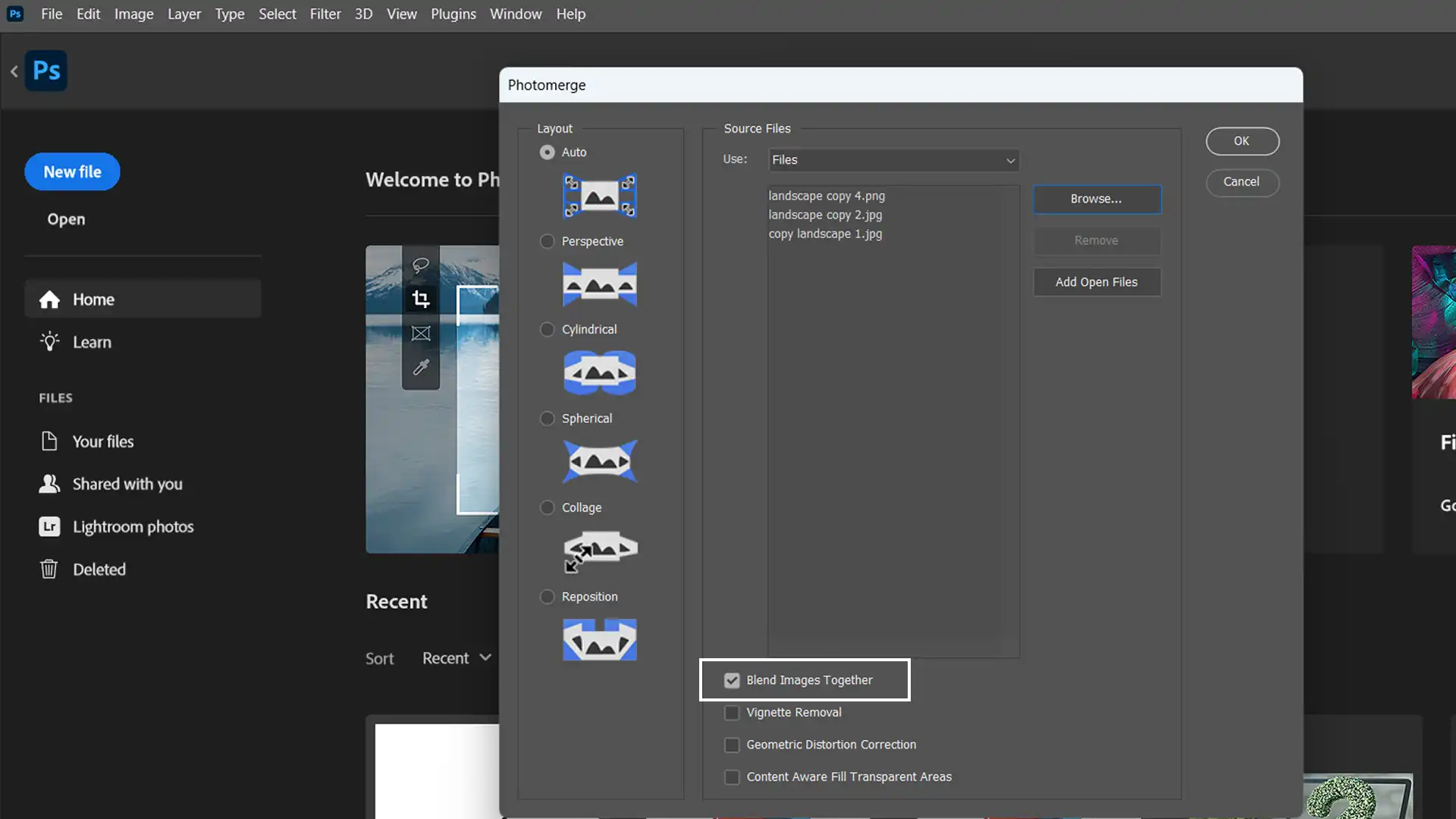This screenshot has height=819, width=1456.
Task: Toggle Vignette Removal checkbox
Action: click(731, 712)
